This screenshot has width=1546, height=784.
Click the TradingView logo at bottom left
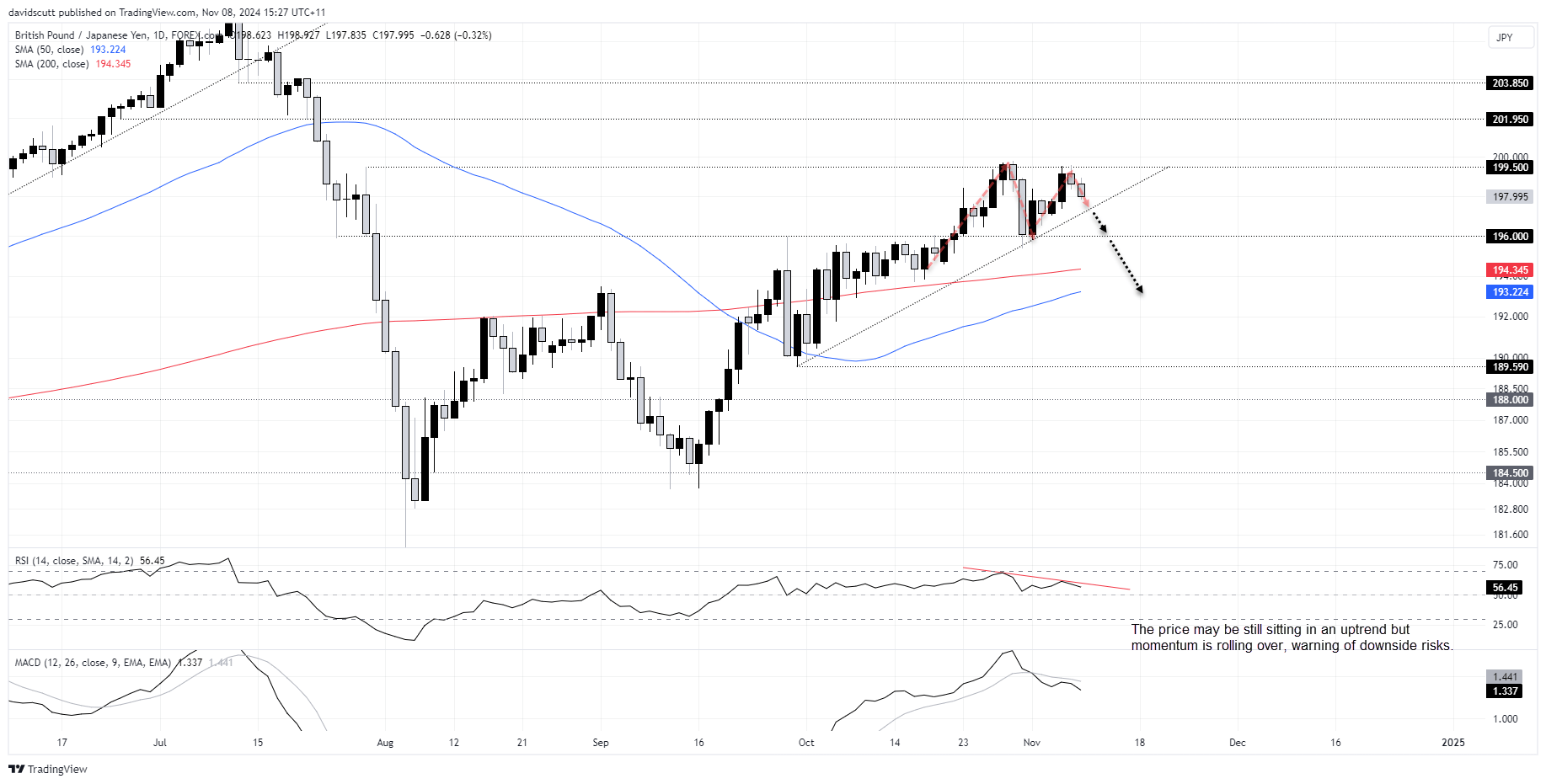coord(48,769)
